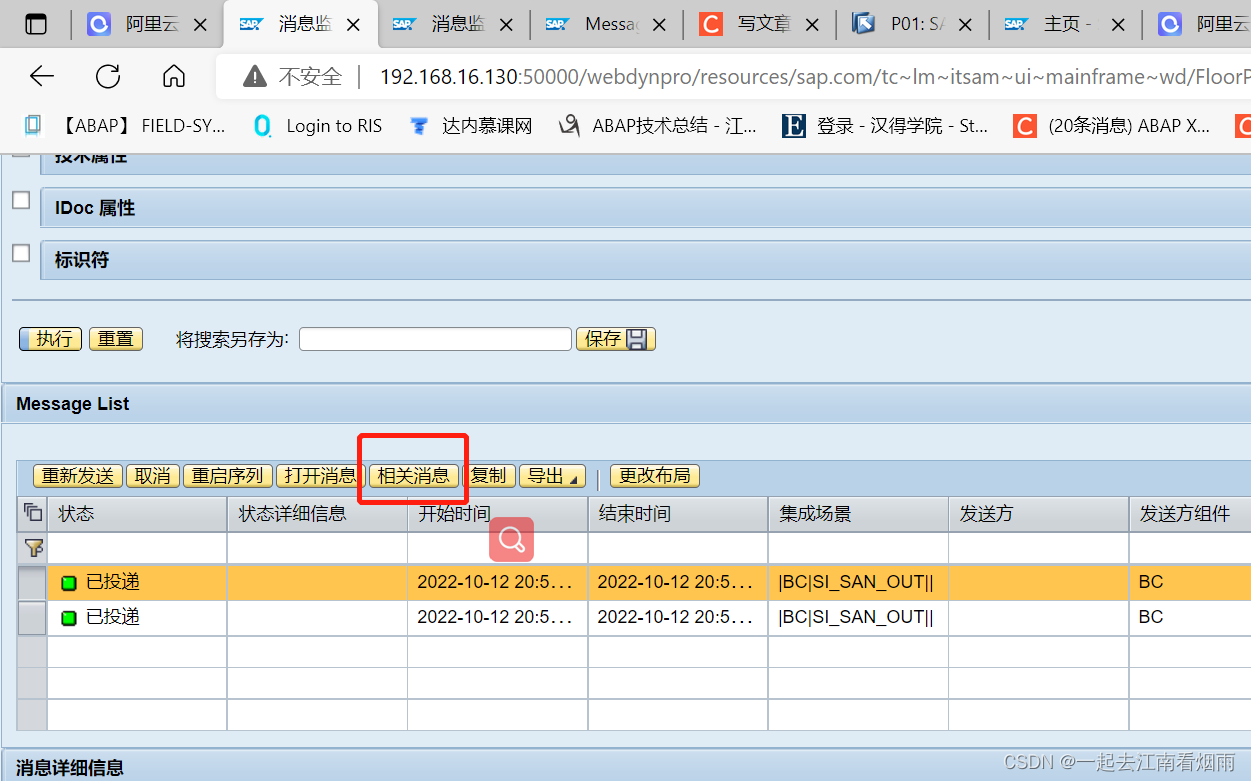The width and height of the screenshot is (1251, 781).
Task: Click the filter funnel icon in the status column
Action: (33, 548)
